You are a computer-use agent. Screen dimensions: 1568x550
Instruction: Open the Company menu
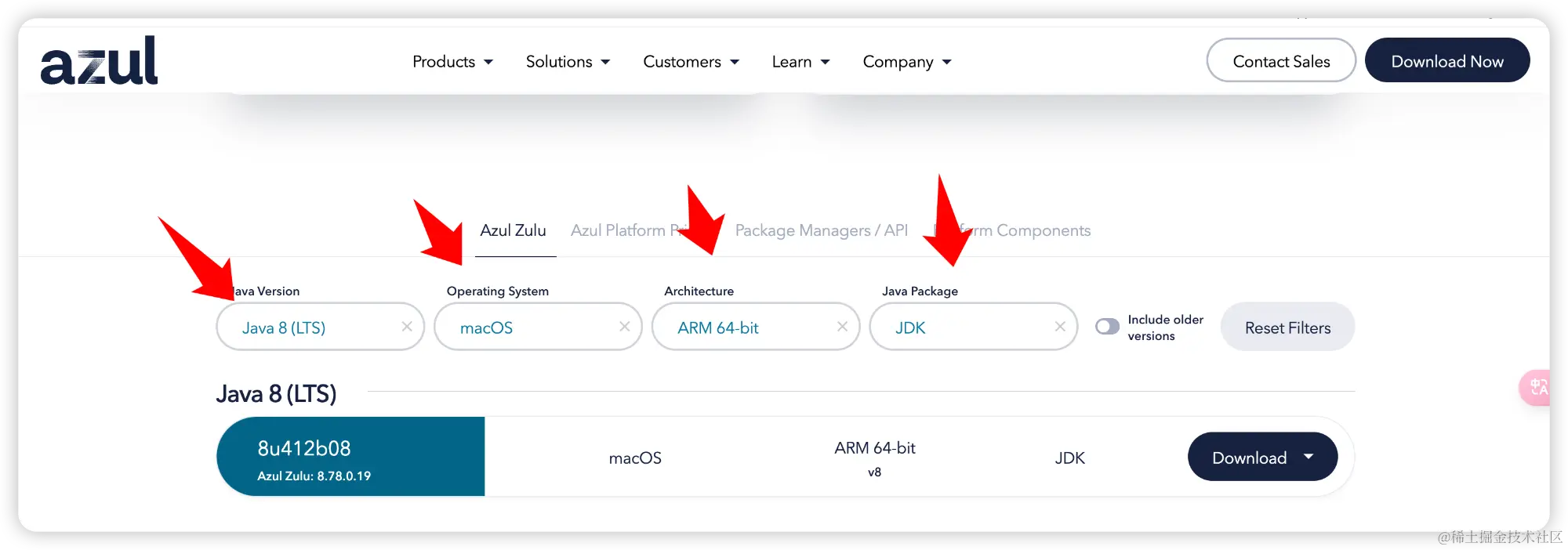(x=907, y=62)
